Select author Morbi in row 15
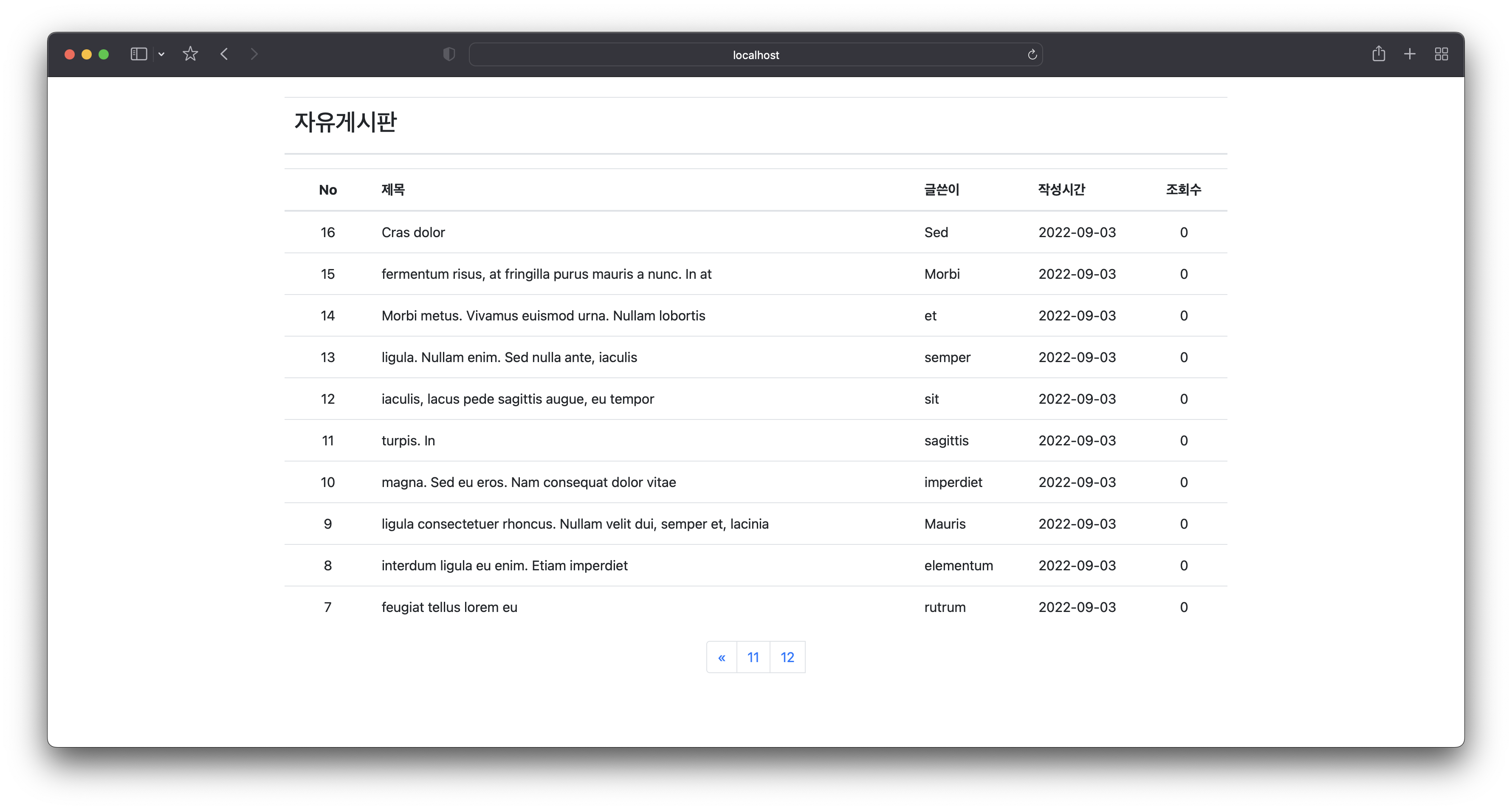1512x810 pixels. point(942,274)
